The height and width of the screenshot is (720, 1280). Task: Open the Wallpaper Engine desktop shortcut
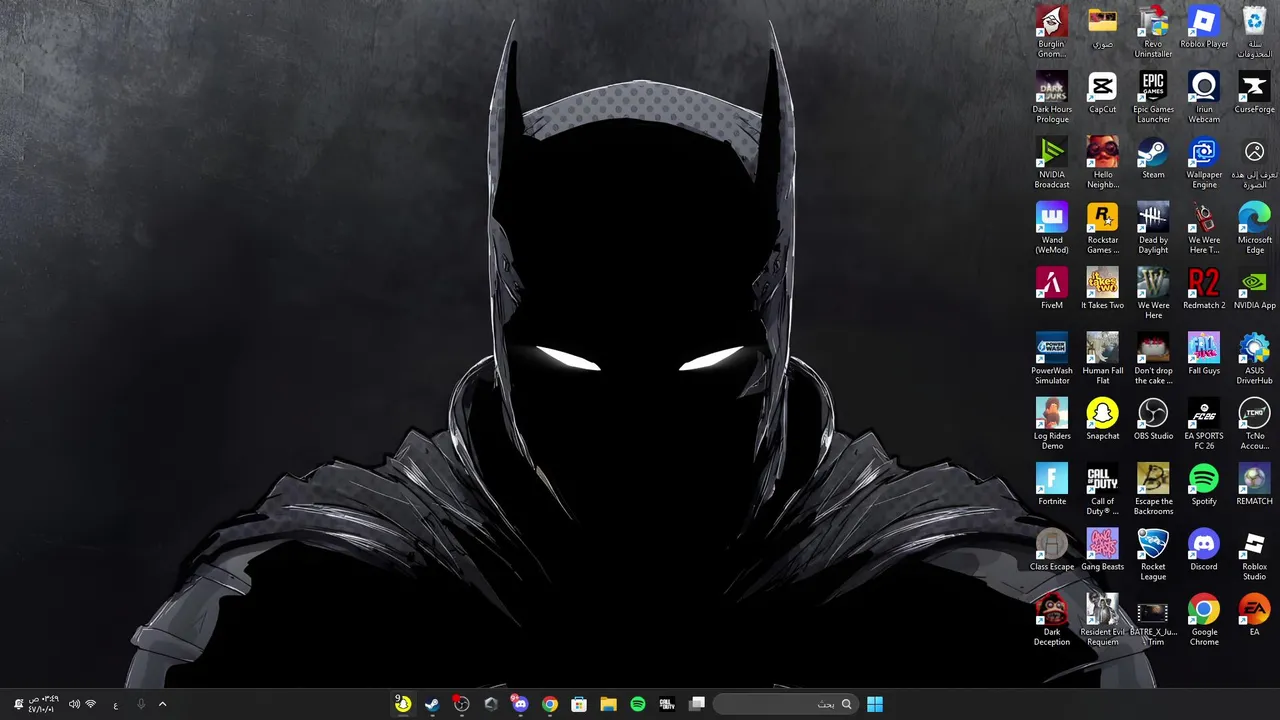click(1204, 162)
